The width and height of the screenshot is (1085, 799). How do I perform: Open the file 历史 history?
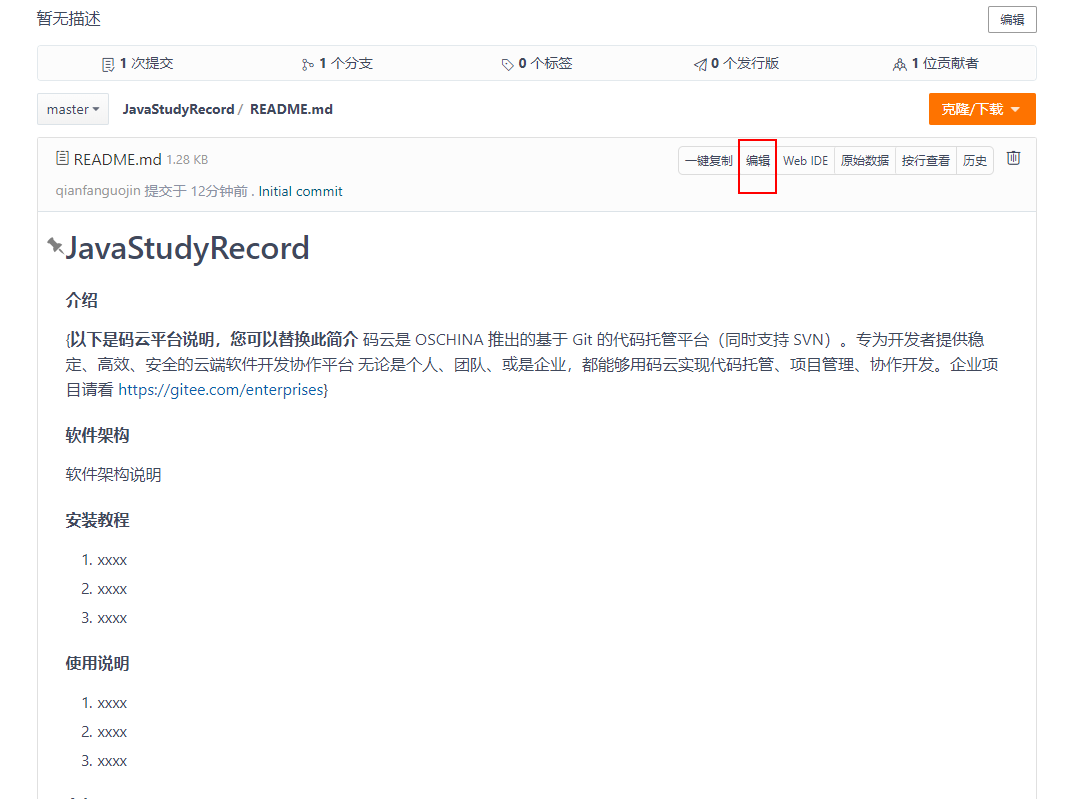click(x=974, y=161)
